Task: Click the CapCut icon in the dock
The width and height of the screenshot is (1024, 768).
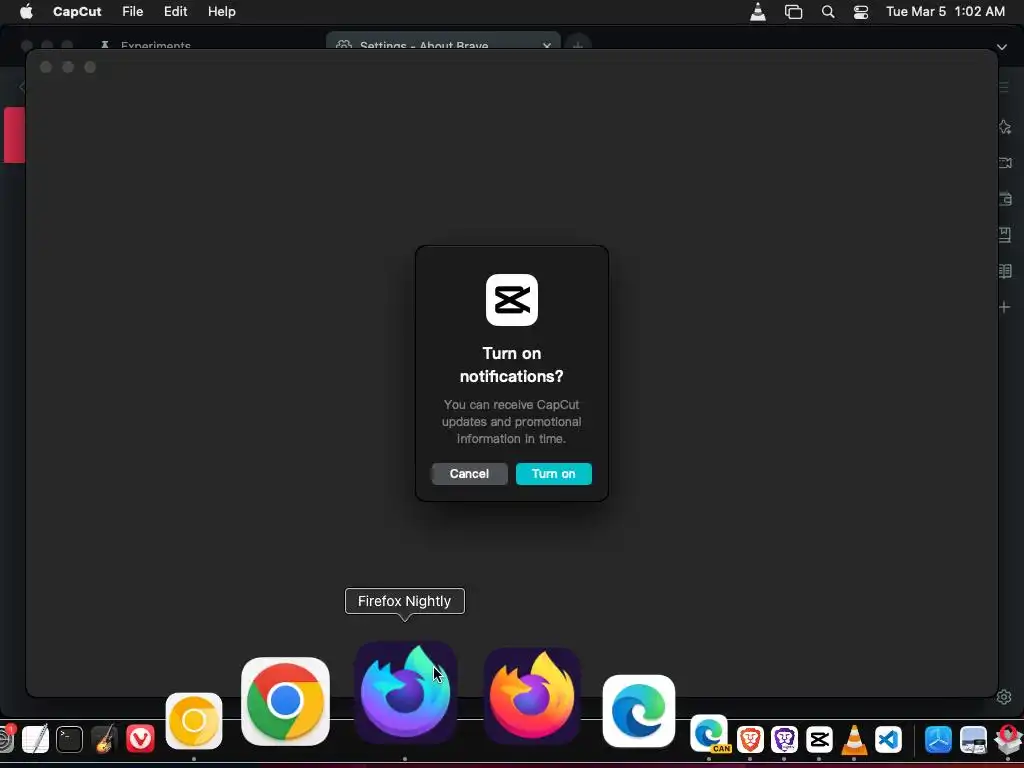Action: [x=819, y=739]
